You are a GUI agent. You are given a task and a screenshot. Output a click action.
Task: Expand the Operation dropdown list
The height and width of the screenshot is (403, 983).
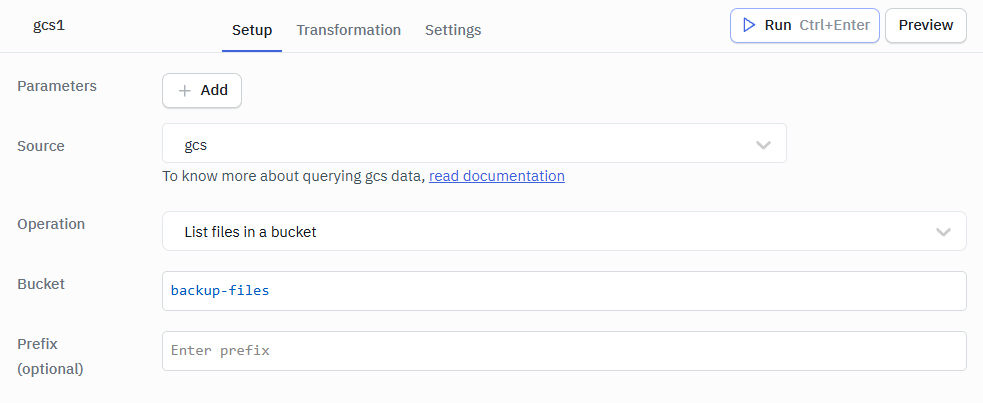click(x=563, y=232)
